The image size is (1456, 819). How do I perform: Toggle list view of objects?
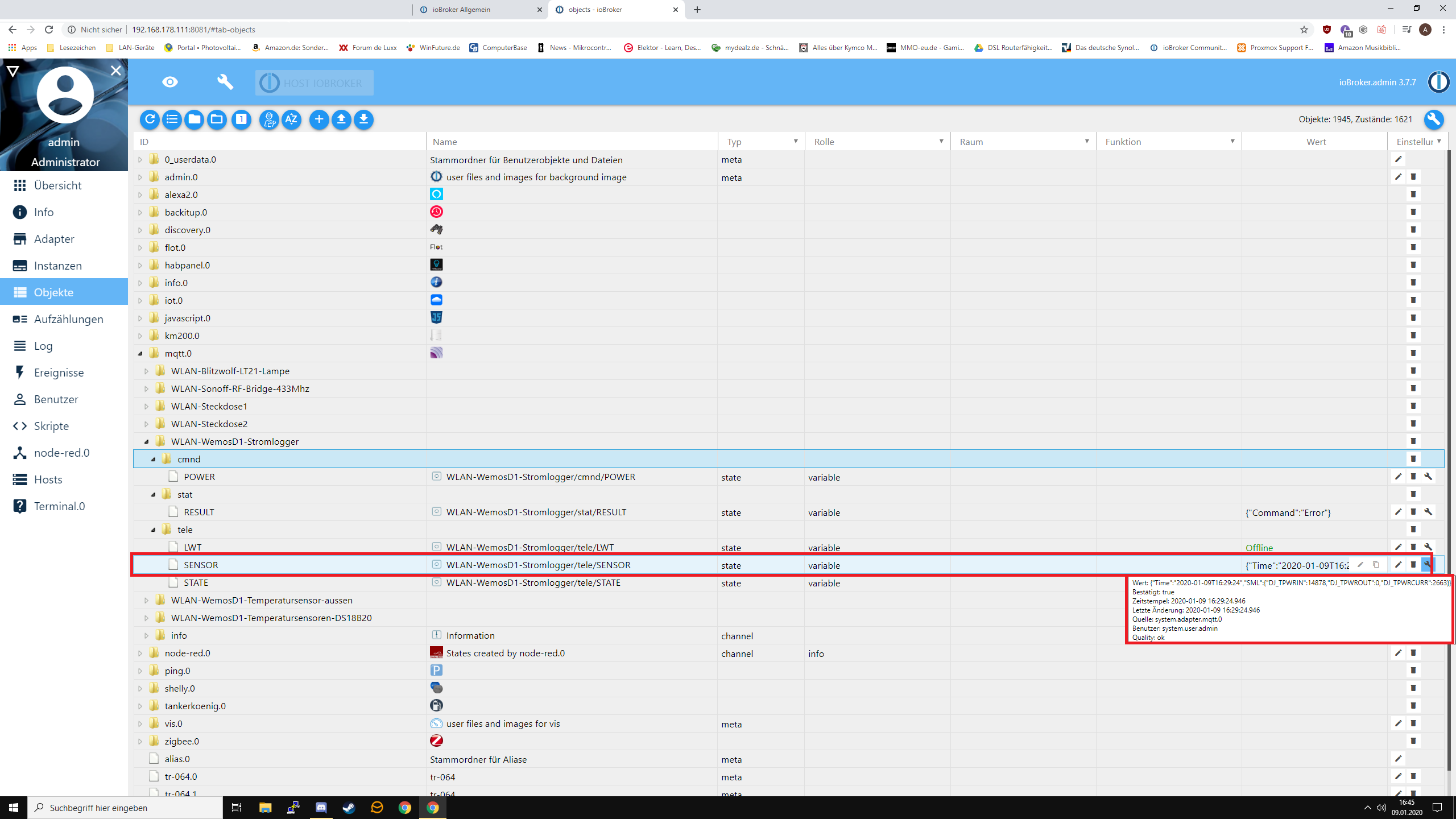click(172, 119)
